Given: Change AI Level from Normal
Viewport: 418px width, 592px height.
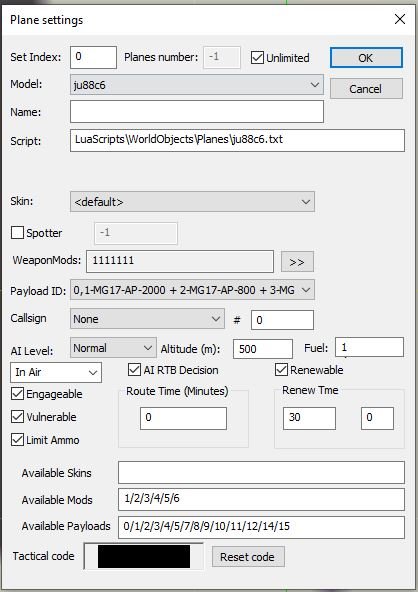Looking at the screenshot, I should pyautogui.click(x=113, y=348).
